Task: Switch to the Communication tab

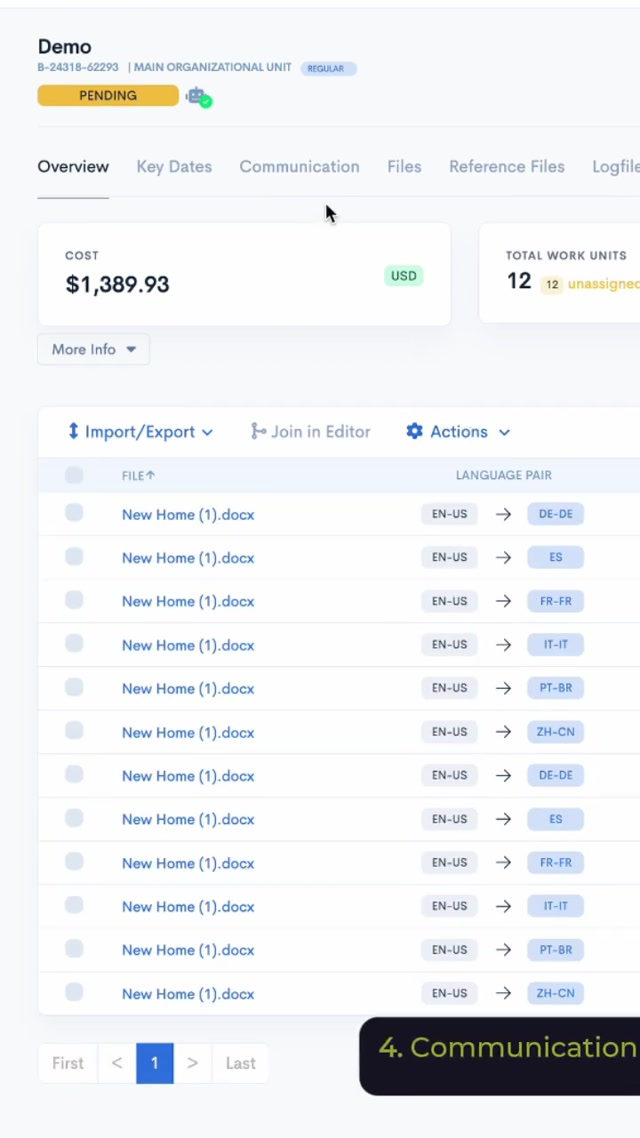Action: [299, 167]
